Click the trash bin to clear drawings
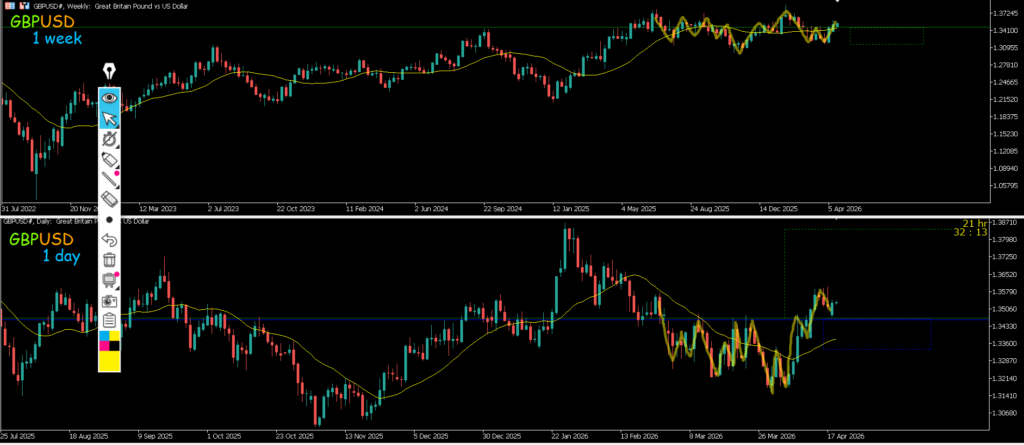The width and height of the screenshot is (1024, 445). [110, 260]
